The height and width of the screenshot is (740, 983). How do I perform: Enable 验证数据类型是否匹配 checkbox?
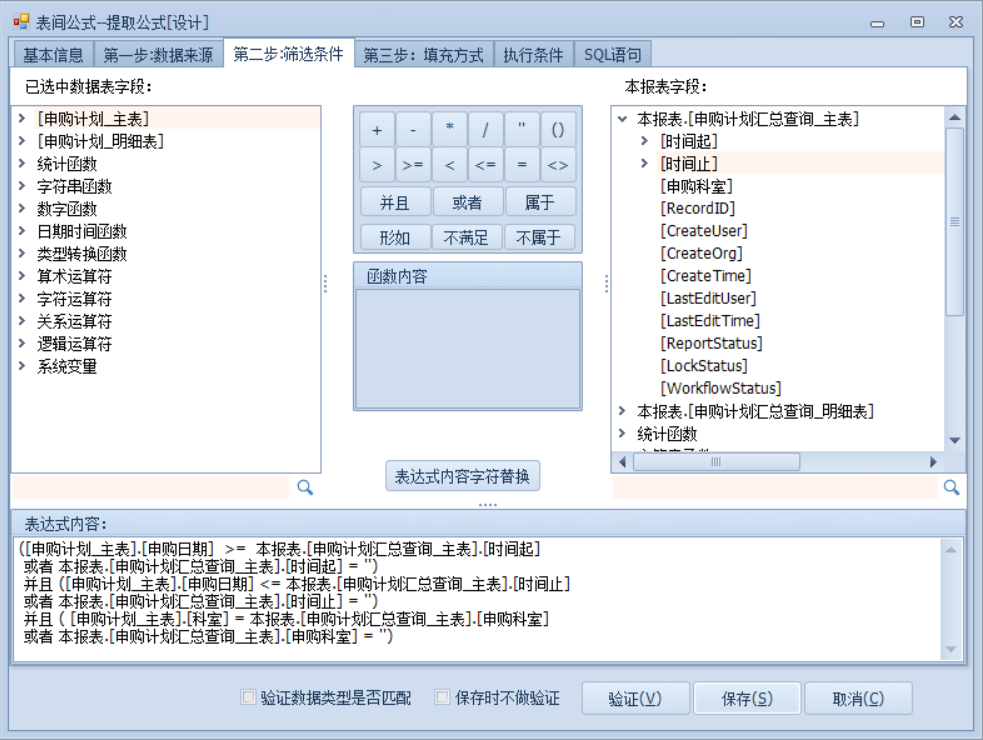(249, 698)
